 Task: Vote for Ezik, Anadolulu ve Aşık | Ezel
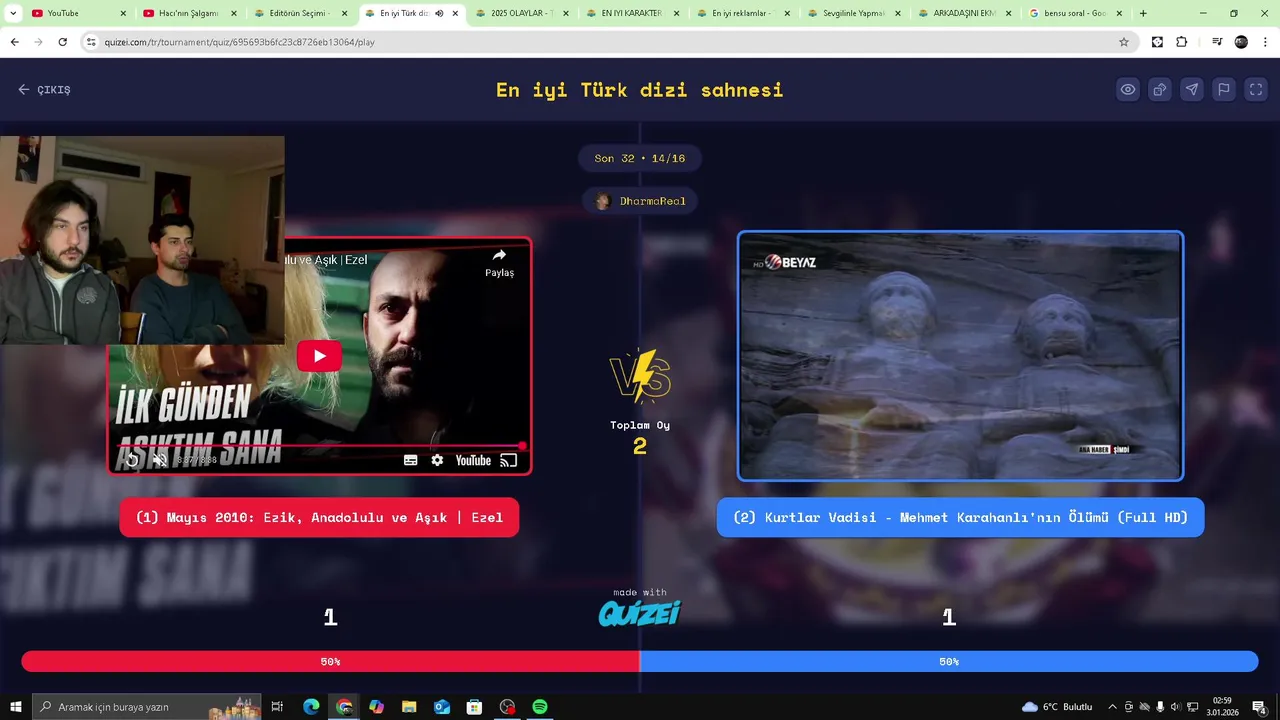319,517
